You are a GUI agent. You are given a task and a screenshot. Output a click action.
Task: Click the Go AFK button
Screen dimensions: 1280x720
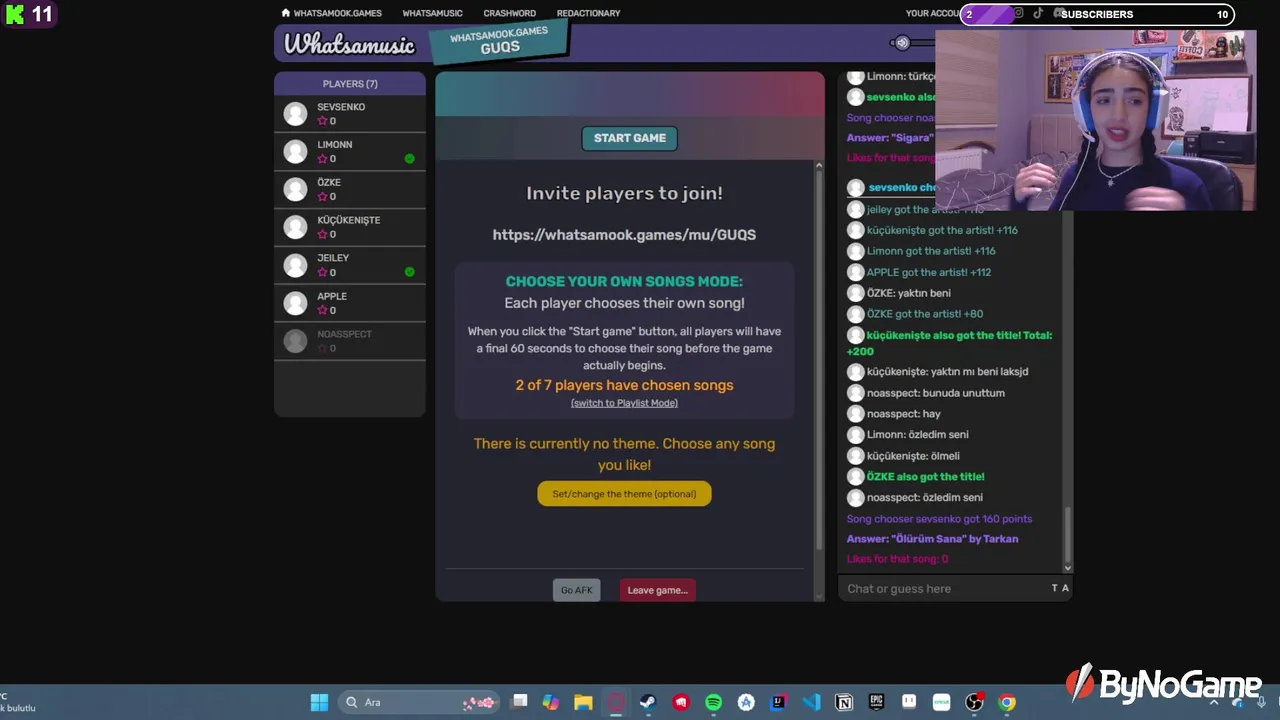[576, 590]
